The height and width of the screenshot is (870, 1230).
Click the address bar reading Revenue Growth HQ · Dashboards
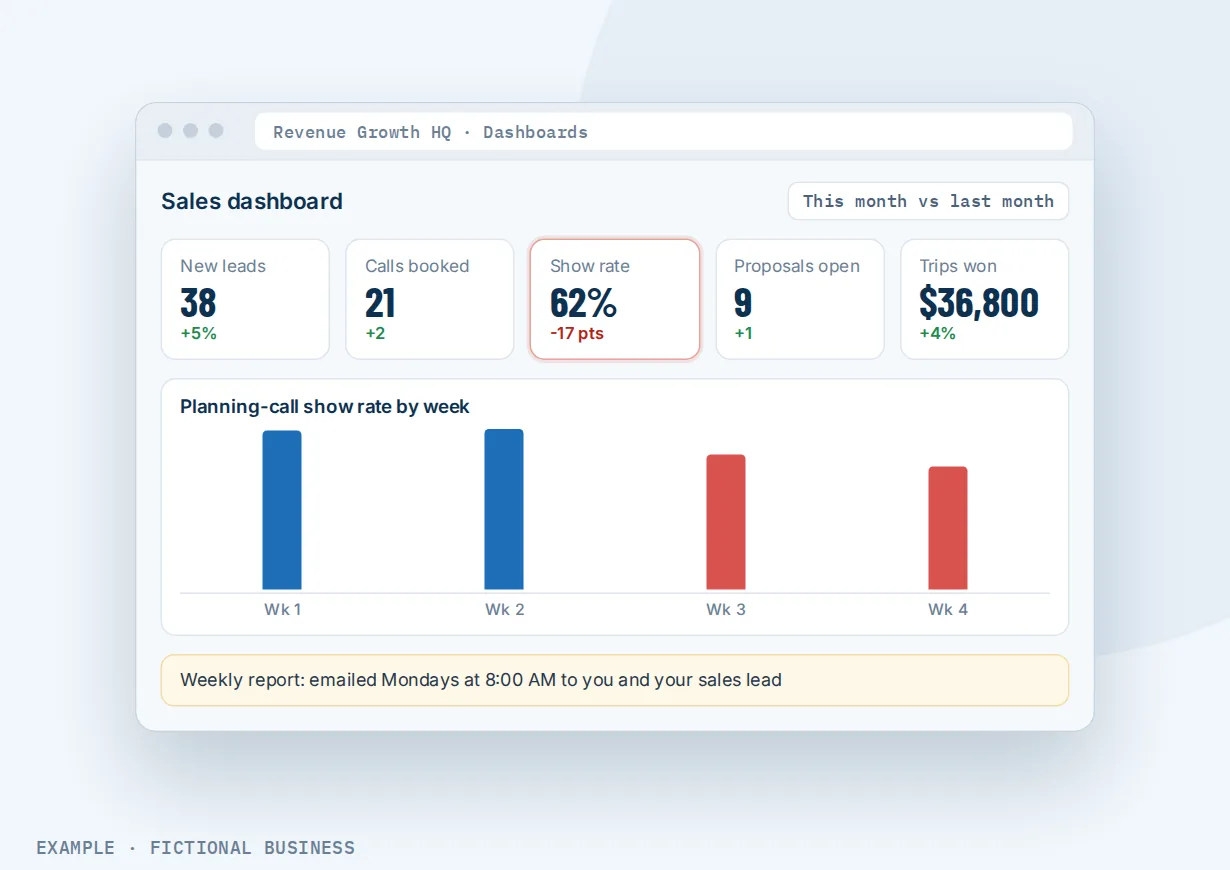[663, 131]
